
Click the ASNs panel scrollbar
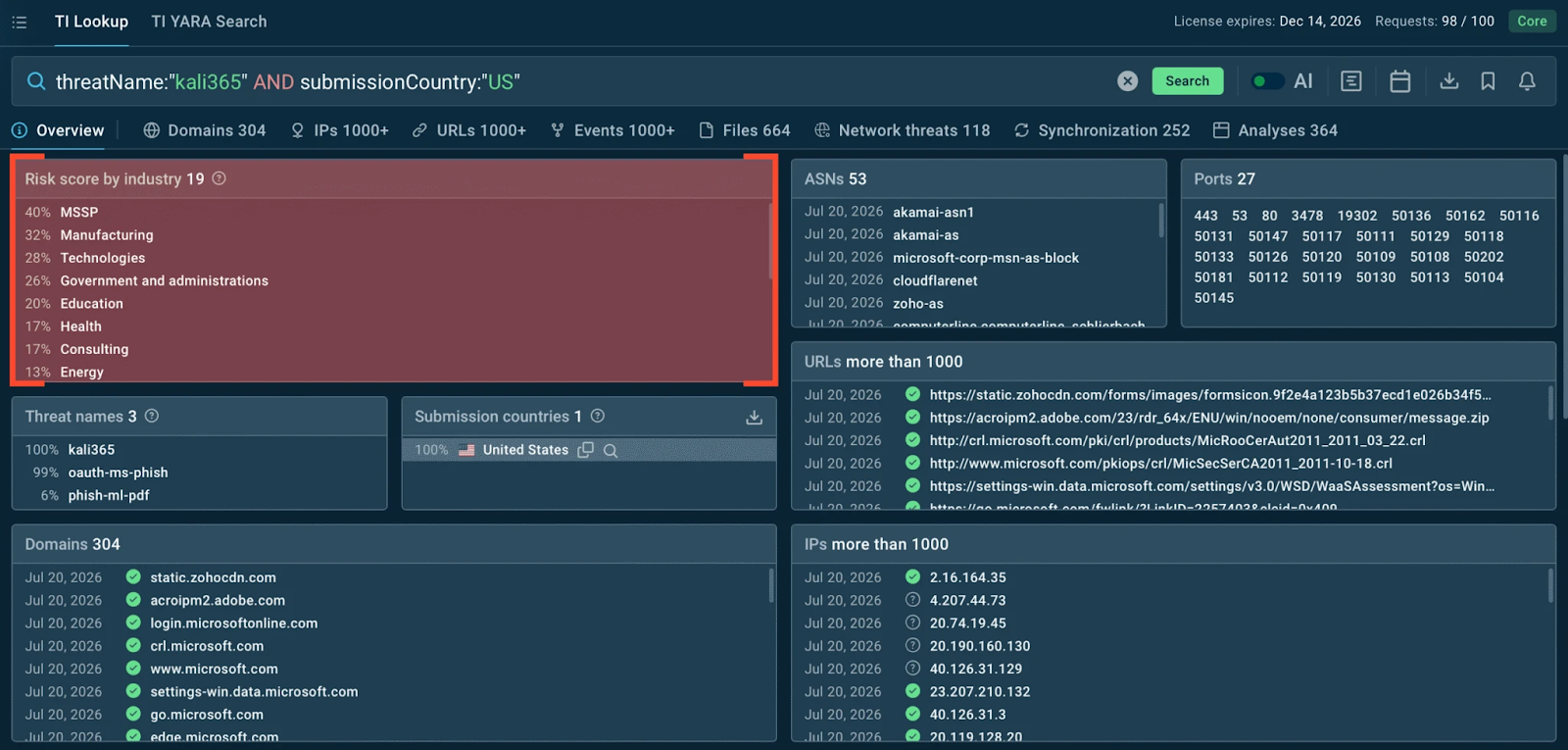1160,221
